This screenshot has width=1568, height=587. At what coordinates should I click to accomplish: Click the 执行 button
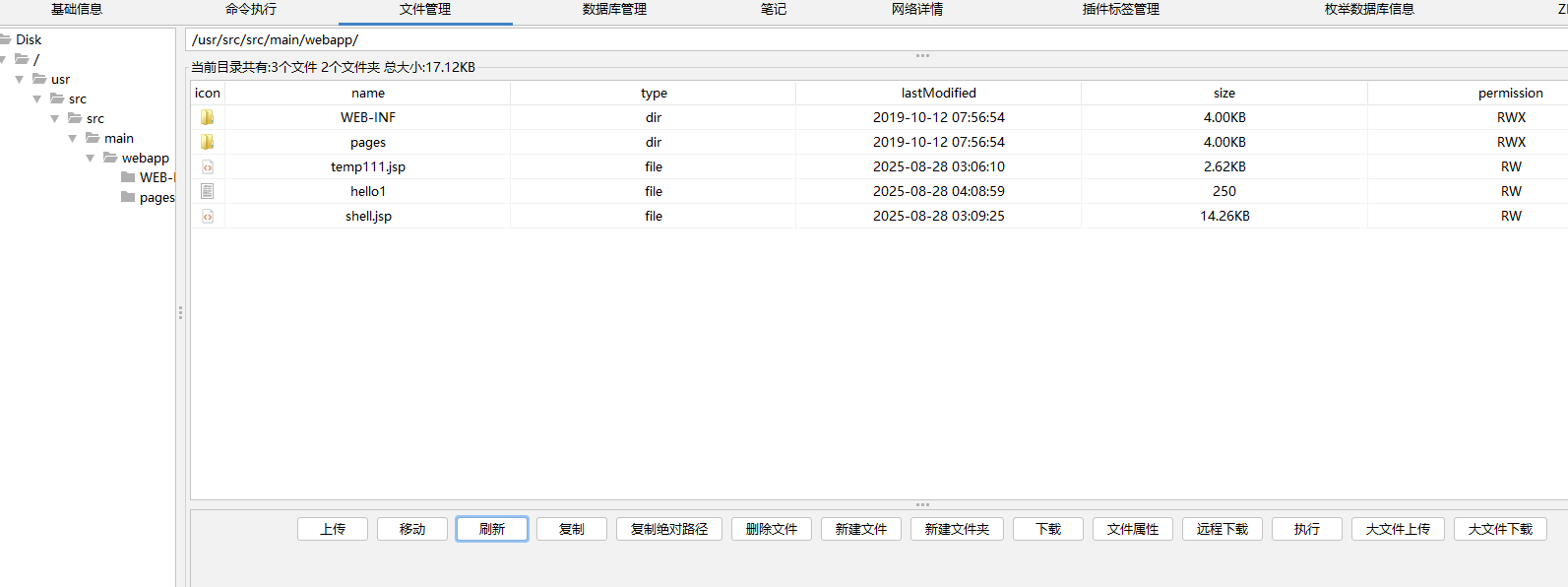(x=1307, y=529)
